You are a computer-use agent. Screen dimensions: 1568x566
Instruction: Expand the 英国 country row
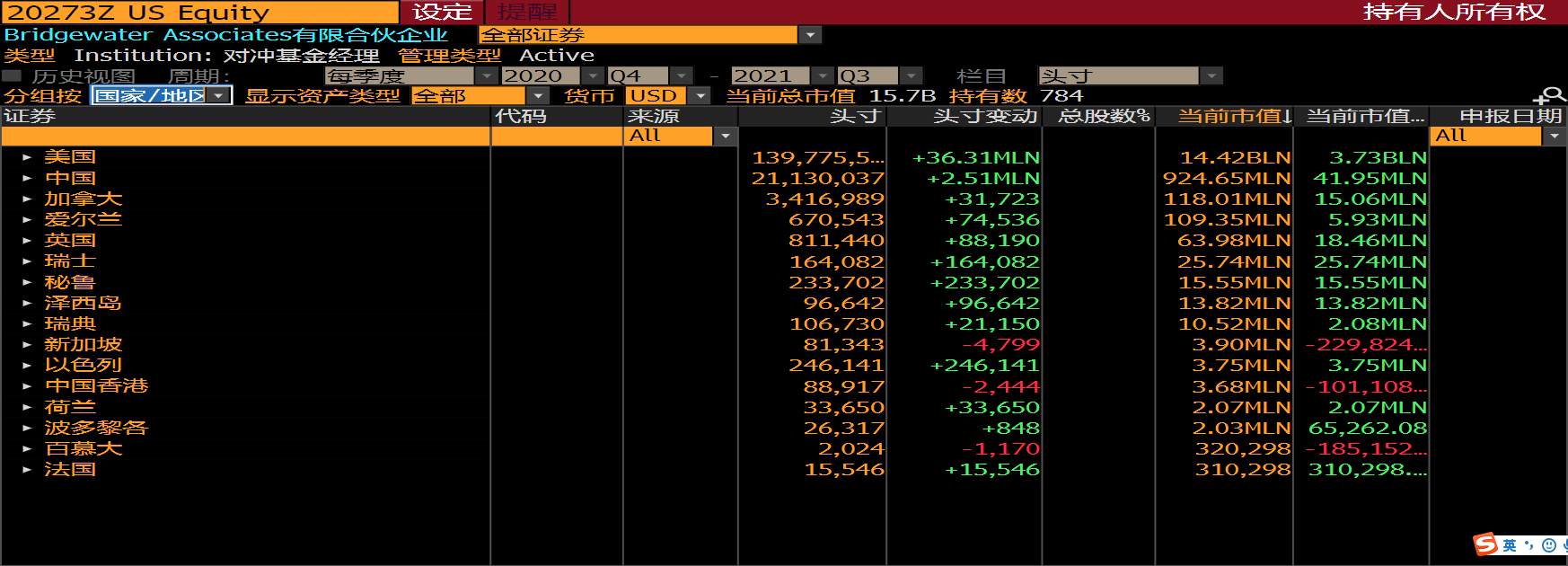27,241
